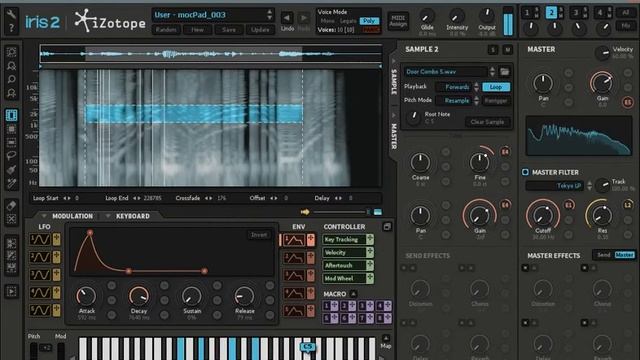Click the zoom out magnifier icon
640x360 pixels.
(x=11, y=93)
